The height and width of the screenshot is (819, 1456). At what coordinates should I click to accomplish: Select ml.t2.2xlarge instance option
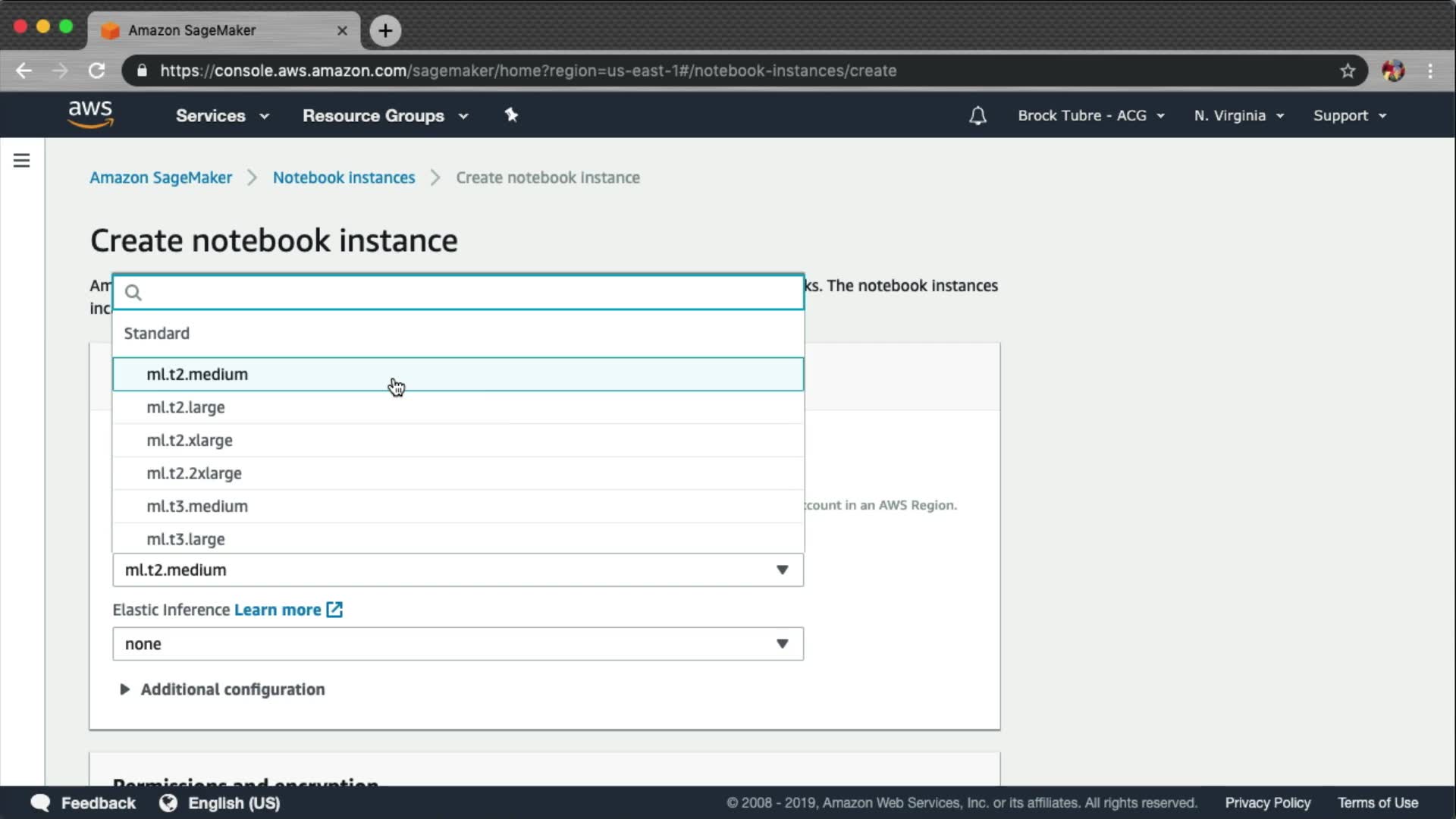[x=194, y=473]
